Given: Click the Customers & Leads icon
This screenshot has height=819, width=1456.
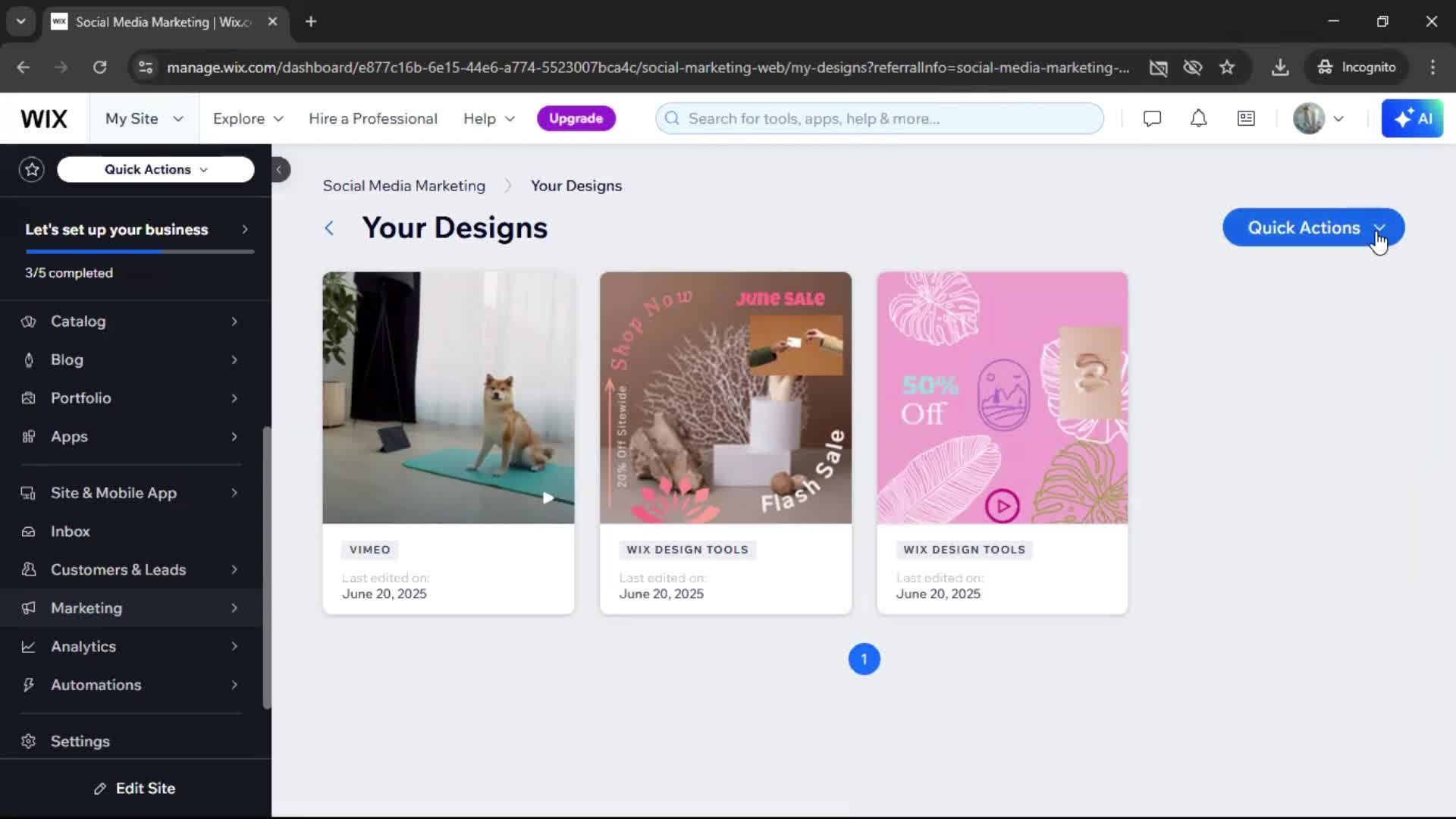Looking at the screenshot, I should (29, 570).
